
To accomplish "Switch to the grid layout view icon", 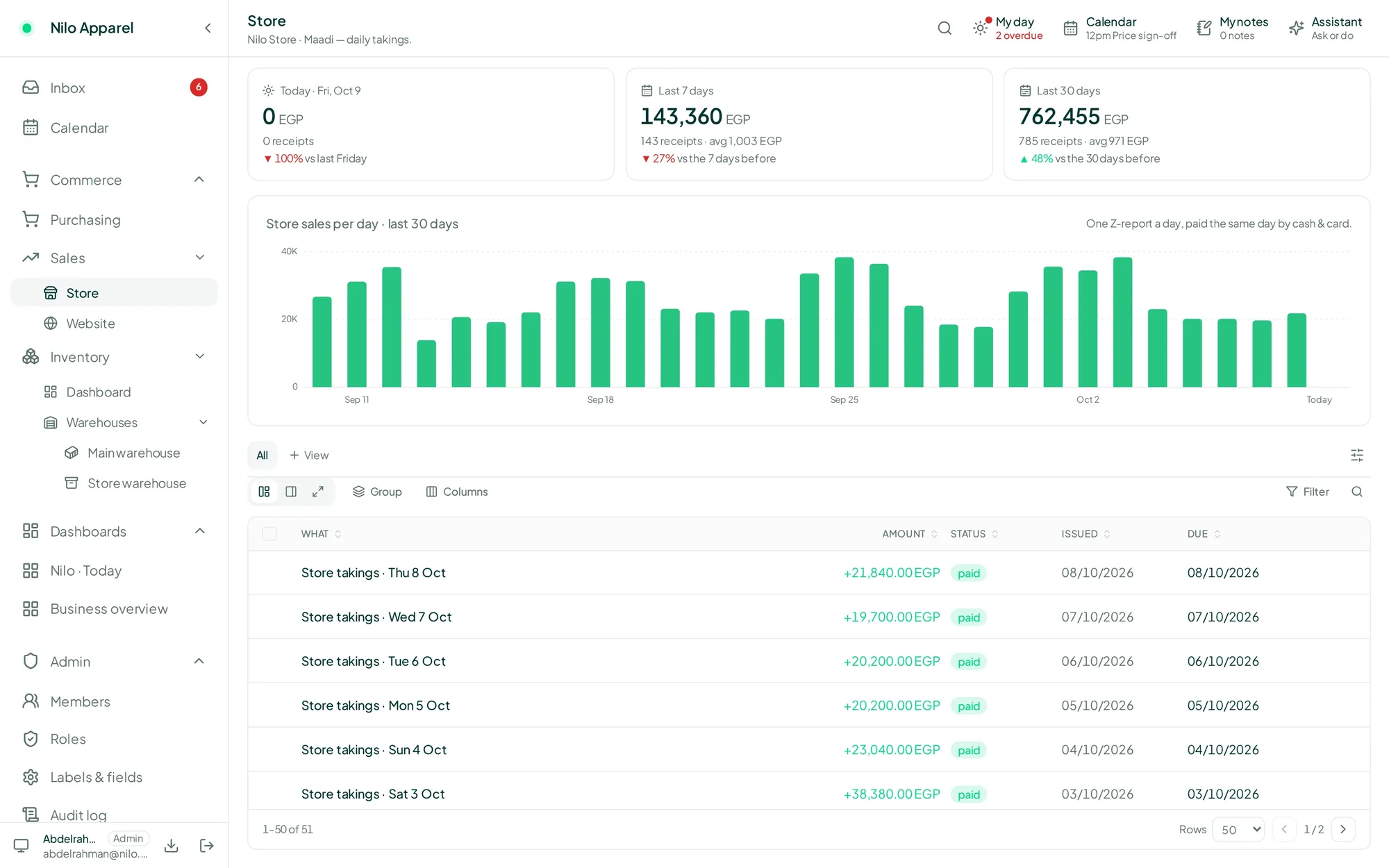I will pos(264,492).
